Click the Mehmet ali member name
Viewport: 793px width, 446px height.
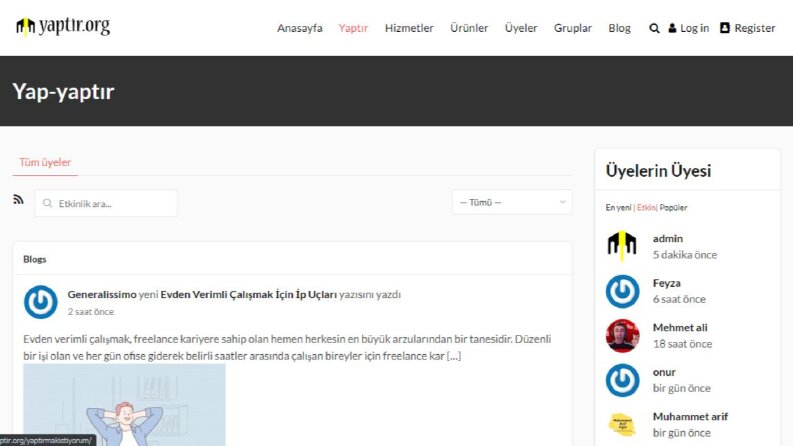680,327
